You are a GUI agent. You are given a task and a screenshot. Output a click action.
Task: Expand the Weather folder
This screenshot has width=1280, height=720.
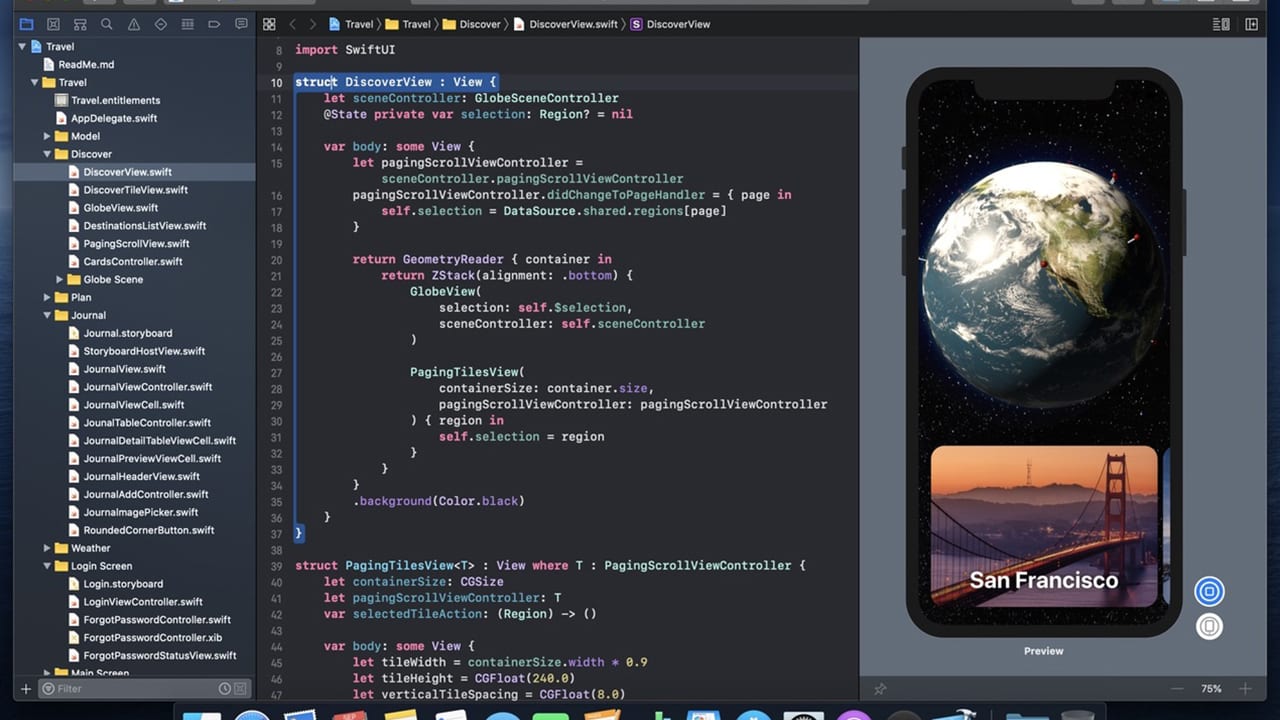pyautogui.click(x=47, y=548)
